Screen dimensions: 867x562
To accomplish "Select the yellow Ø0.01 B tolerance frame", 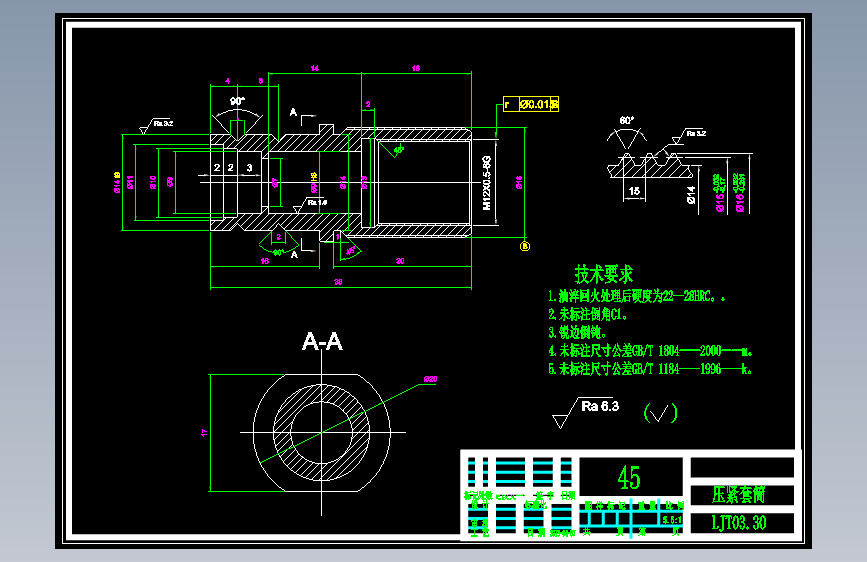I will point(531,104).
